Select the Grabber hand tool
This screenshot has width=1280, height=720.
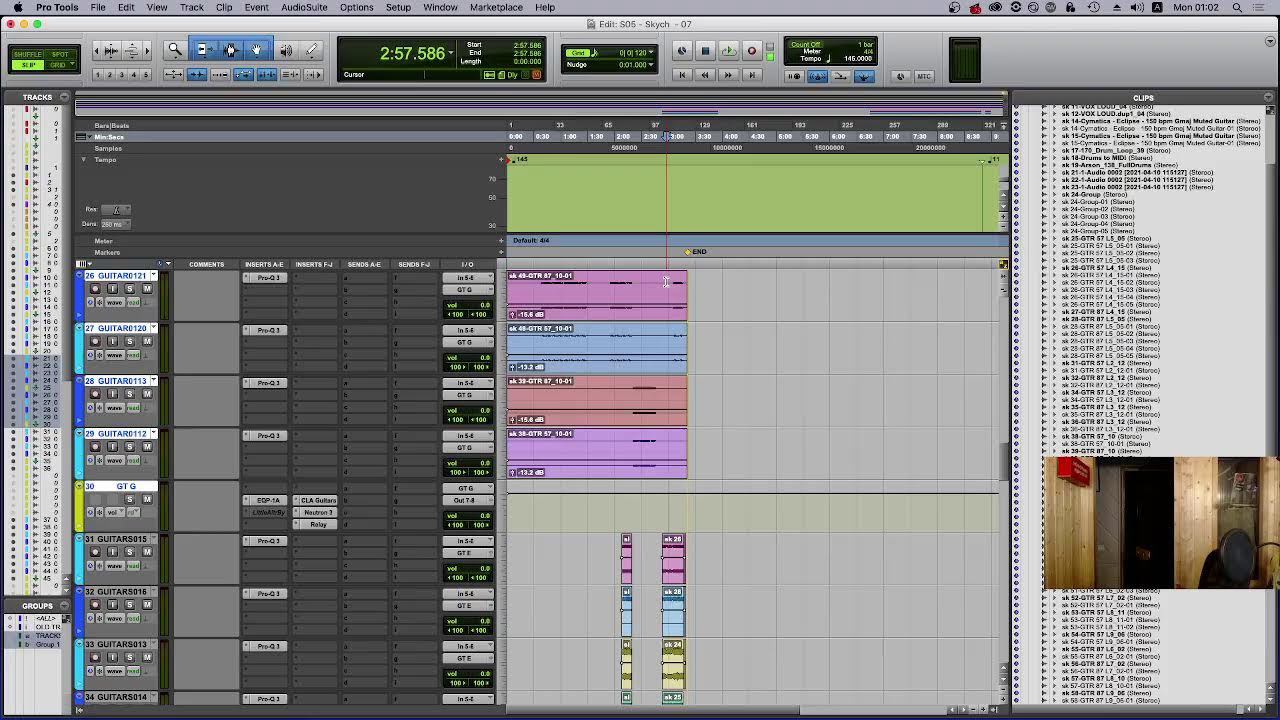pos(257,50)
